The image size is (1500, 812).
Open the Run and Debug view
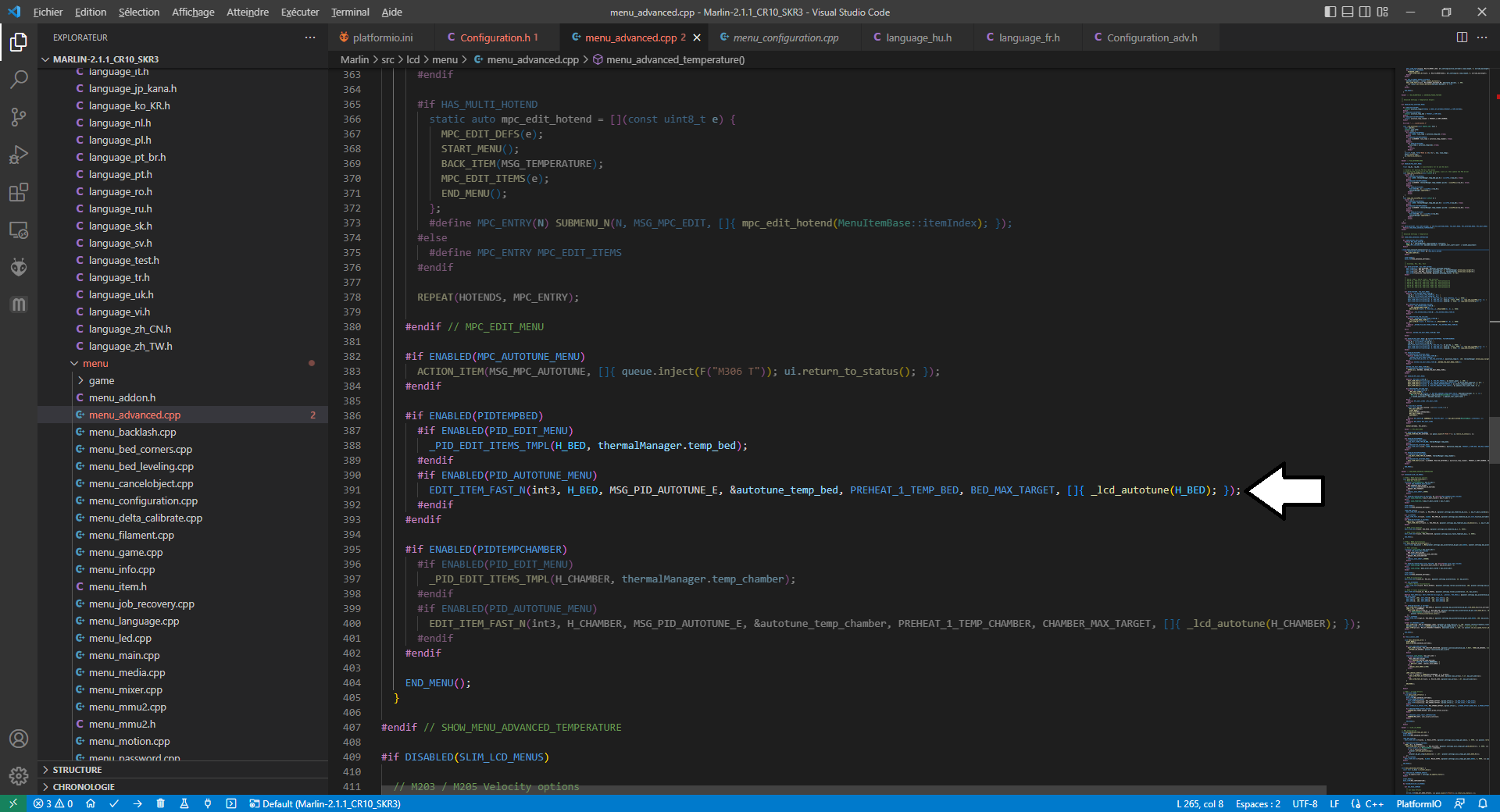pyautogui.click(x=19, y=154)
